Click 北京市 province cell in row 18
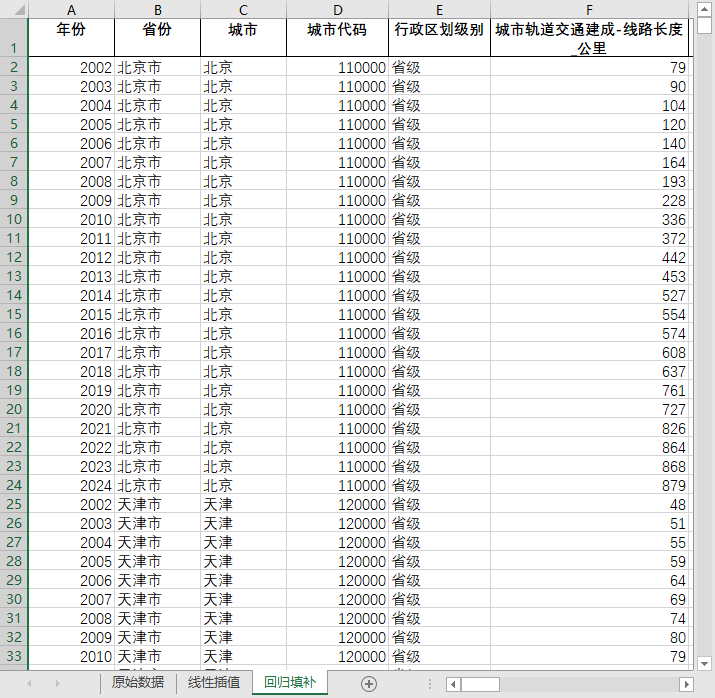This screenshot has height=698, width=715. pos(157,371)
